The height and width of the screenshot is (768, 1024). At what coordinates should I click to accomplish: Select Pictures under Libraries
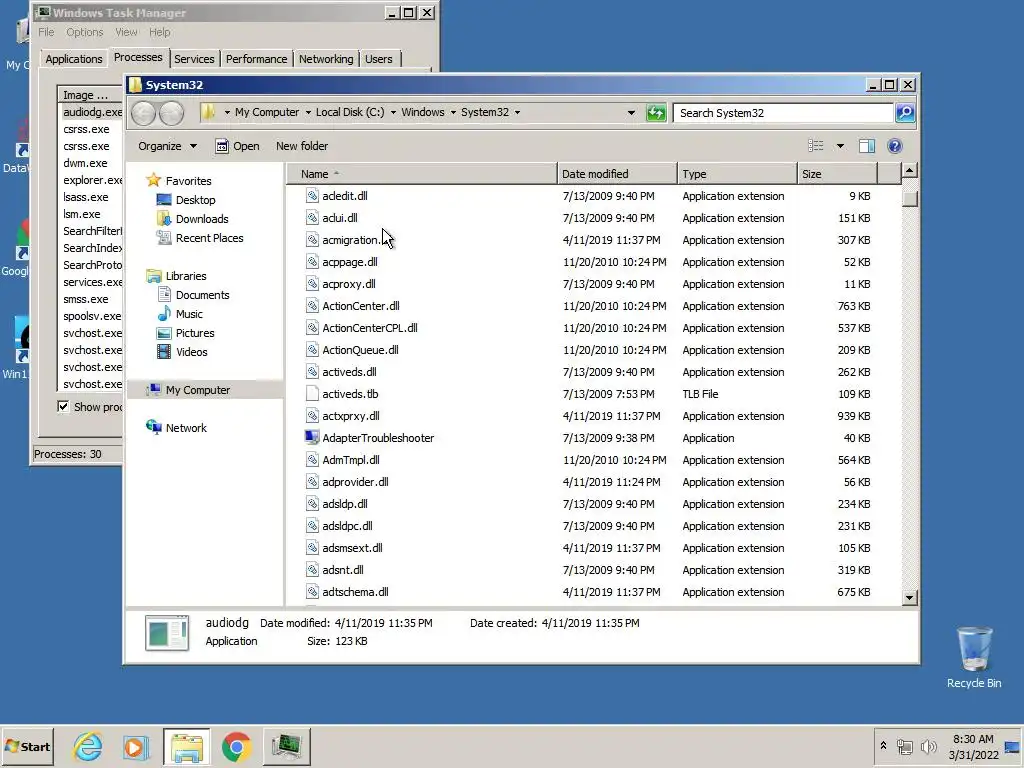click(x=195, y=333)
